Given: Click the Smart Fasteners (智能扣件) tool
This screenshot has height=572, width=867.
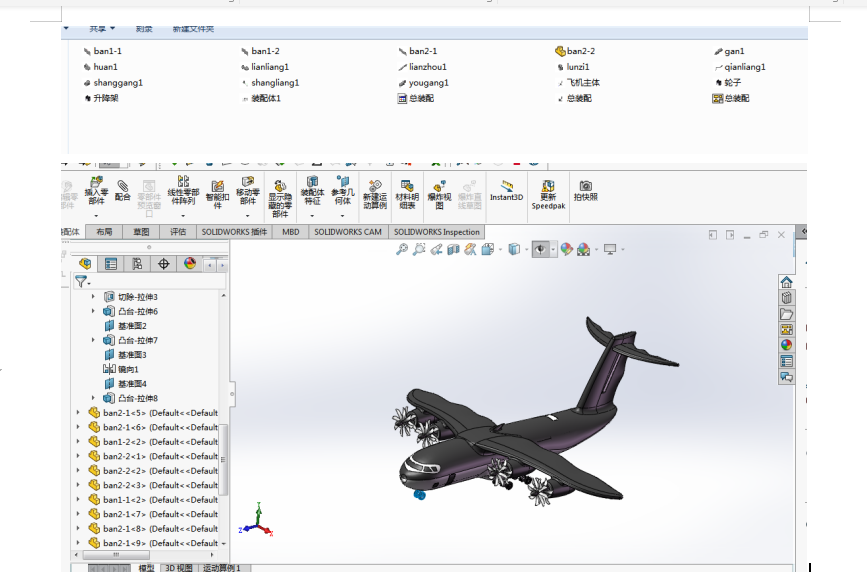Looking at the screenshot, I should (x=217, y=194).
